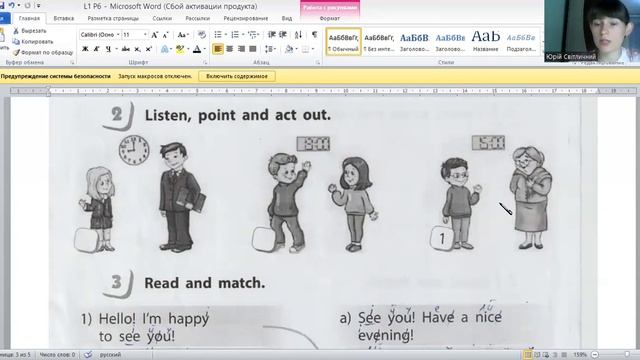Click русский language in status bar
The width and height of the screenshot is (640, 360).
tap(111, 355)
